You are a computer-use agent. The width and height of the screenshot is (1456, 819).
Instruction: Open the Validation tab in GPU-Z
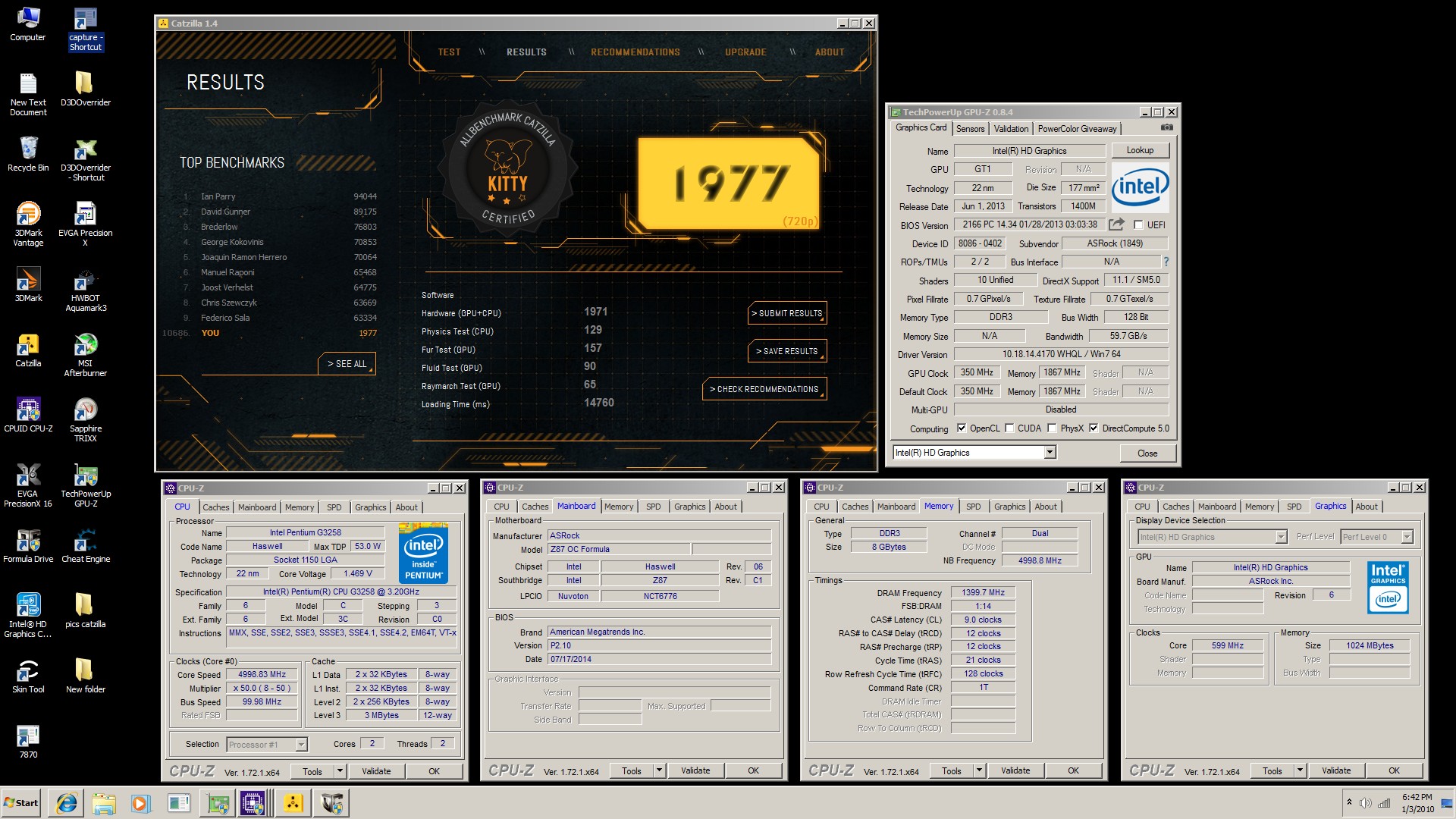click(x=1011, y=129)
